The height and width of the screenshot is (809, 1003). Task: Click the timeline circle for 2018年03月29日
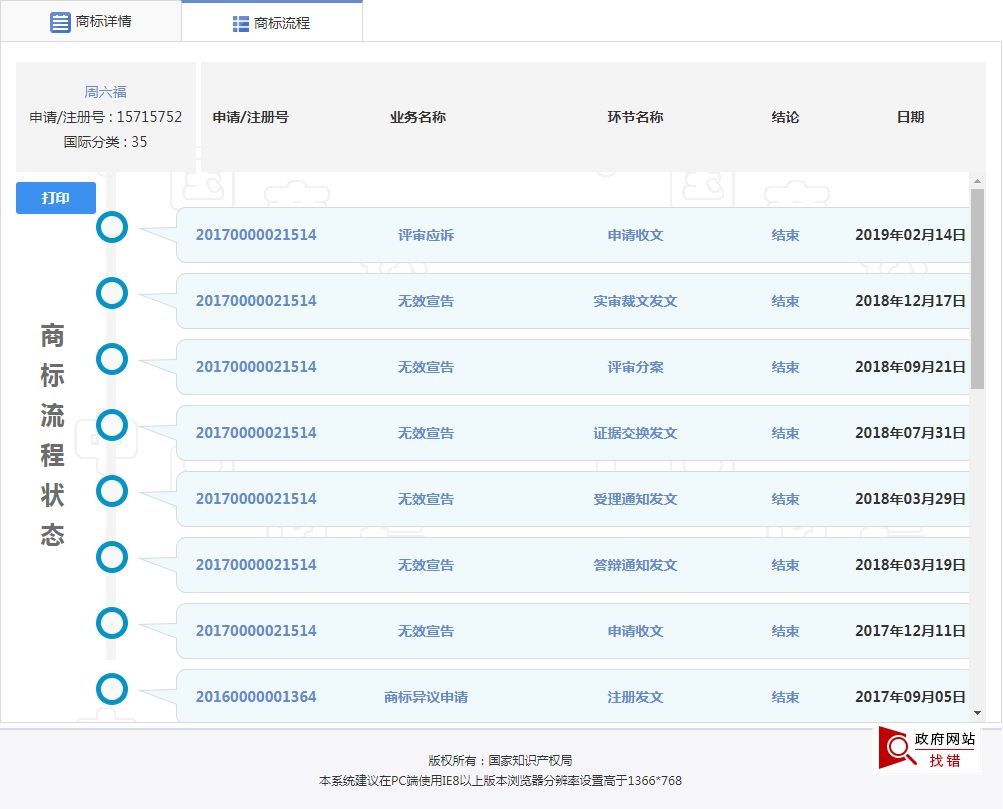point(112,491)
